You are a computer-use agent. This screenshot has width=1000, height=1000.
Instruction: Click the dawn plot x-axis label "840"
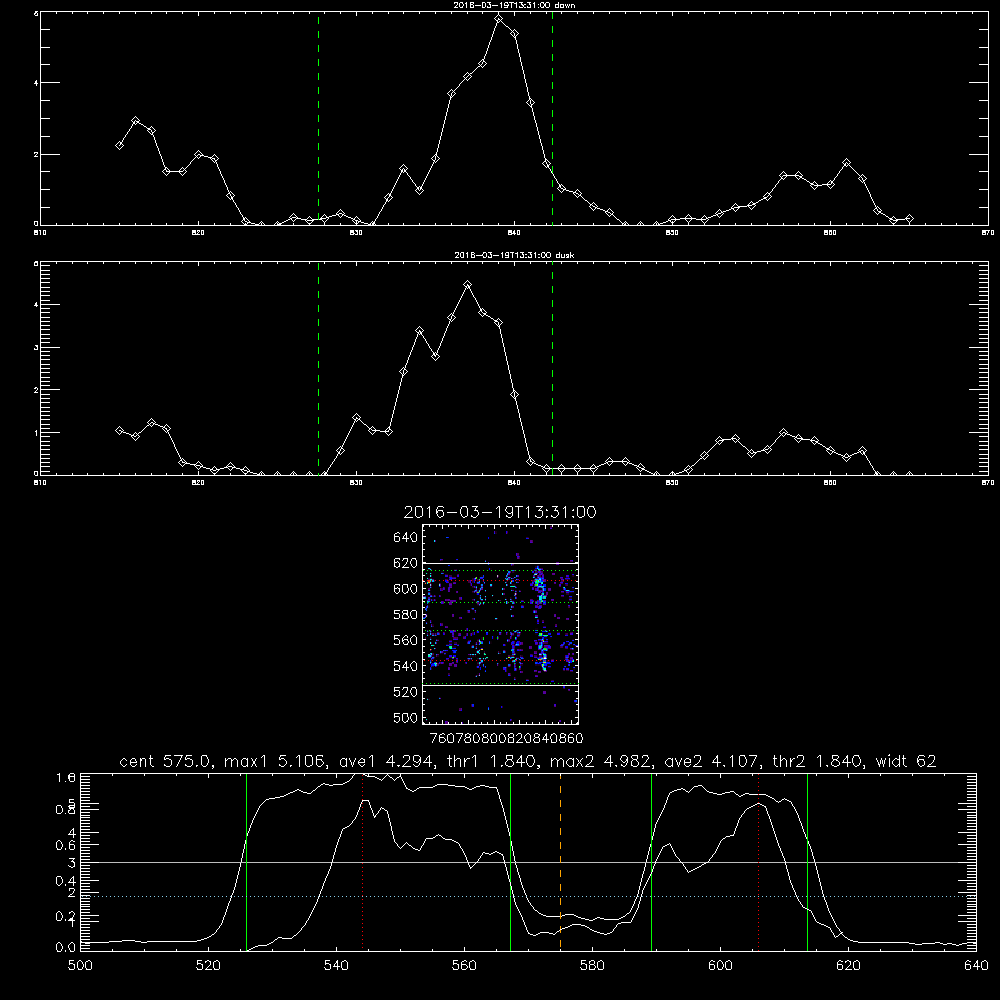[x=515, y=233]
